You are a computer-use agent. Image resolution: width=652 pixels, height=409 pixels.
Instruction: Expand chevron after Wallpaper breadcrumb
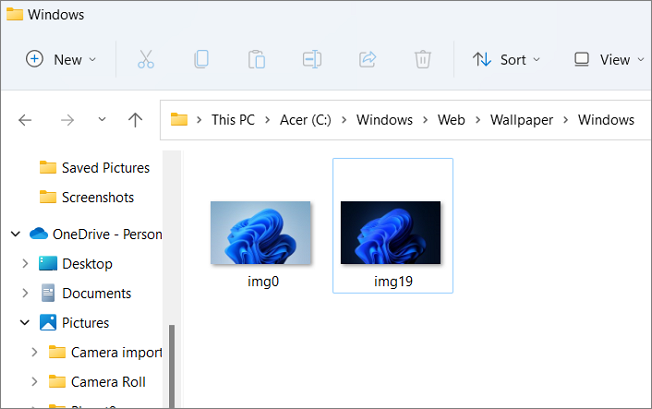566,120
